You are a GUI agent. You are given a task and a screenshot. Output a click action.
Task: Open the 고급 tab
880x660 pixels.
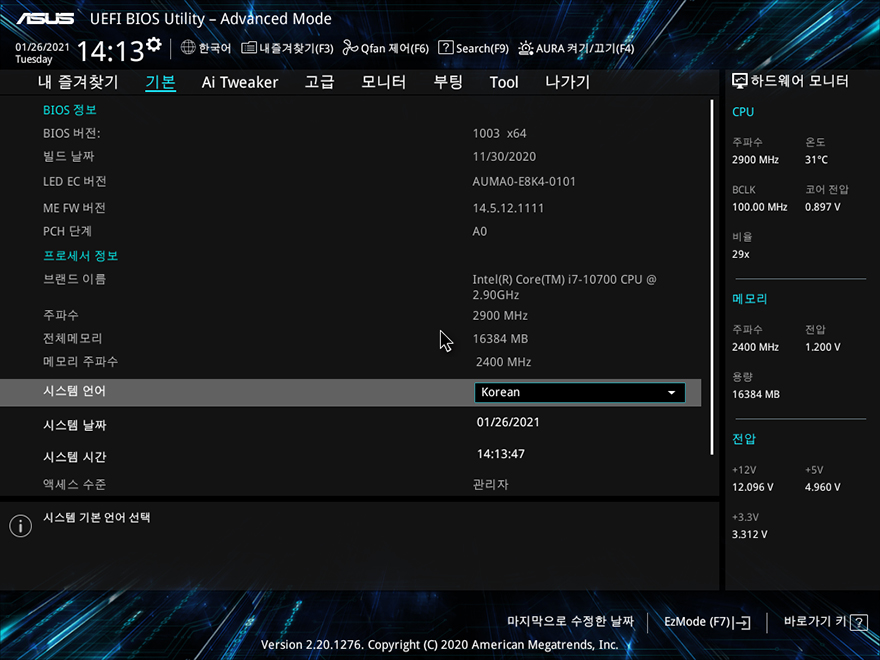point(319,82)
